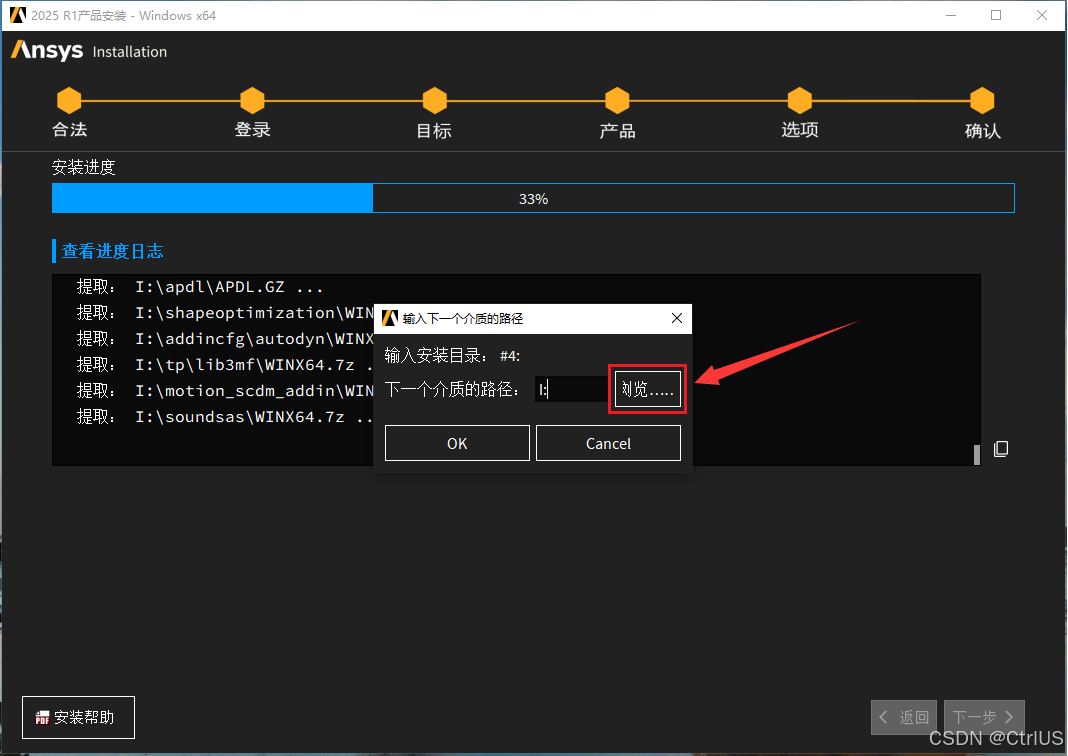The image size is (1068, 756).
Task: Click the 查看进度日志 heading
Action: pos(112,251)
